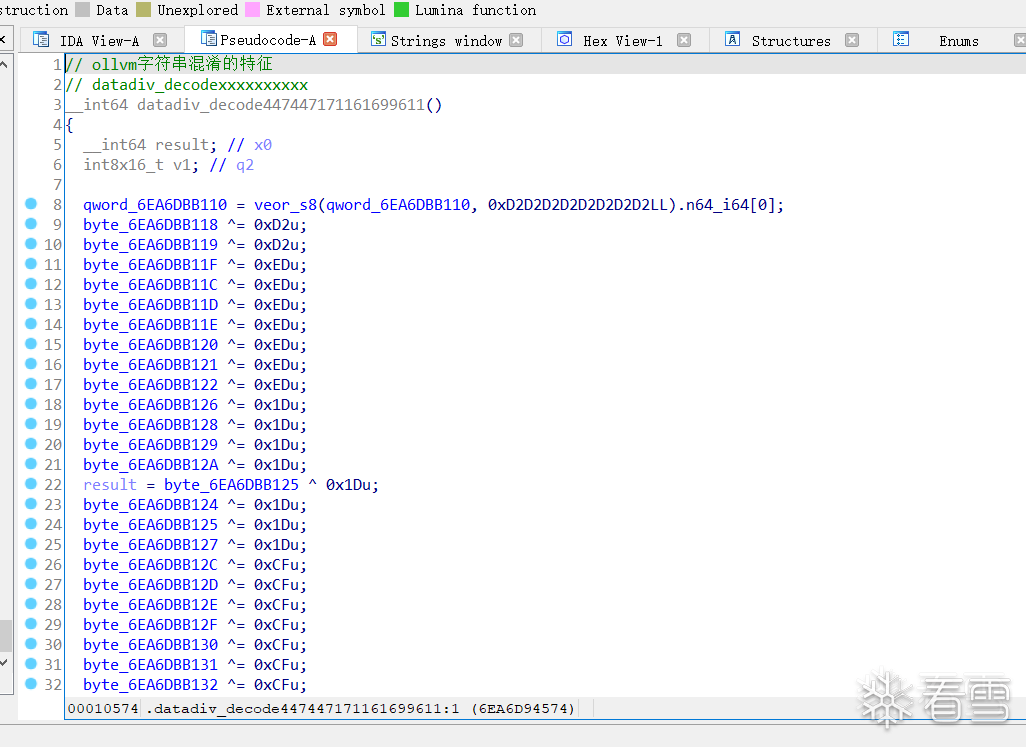Toggle breakpoint dot on line 32
Viewport: 1026px width, 747px height.
pyautogui.click(x=31, y=684)
